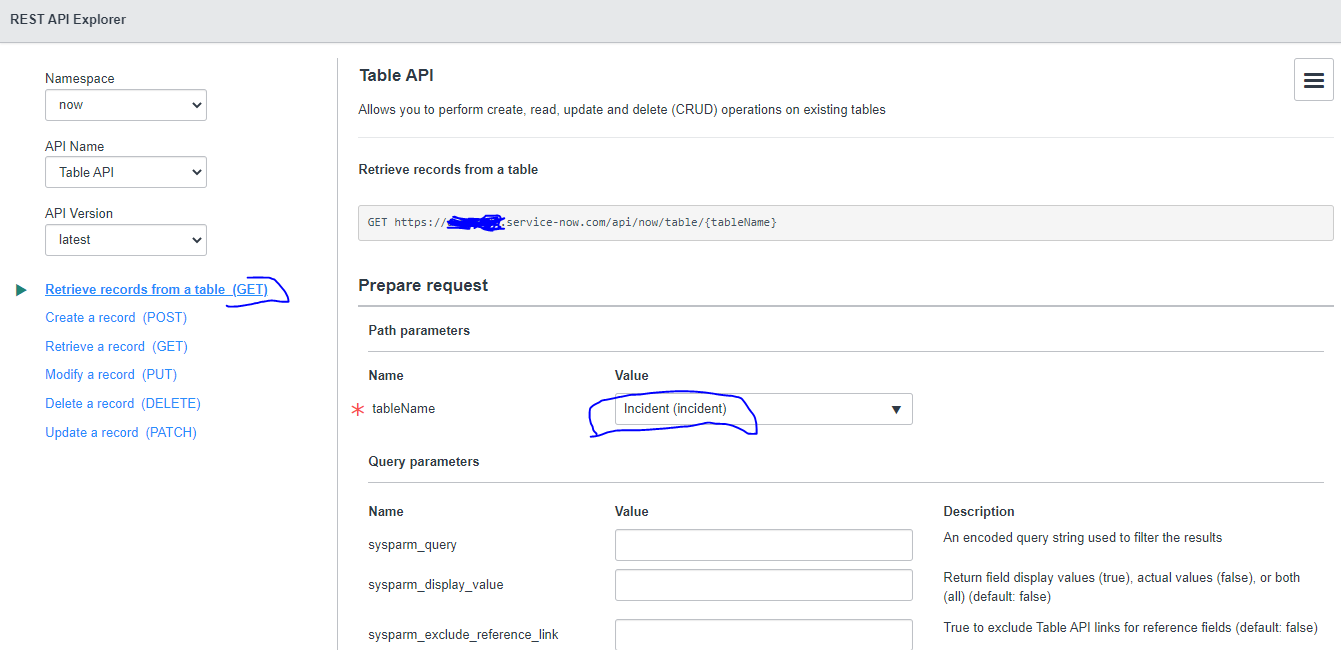Open the hamburger menu in the top right corner
The height and width of the screenshot is (650, 1341).
pyautogui.click(x=1314, y=79)
